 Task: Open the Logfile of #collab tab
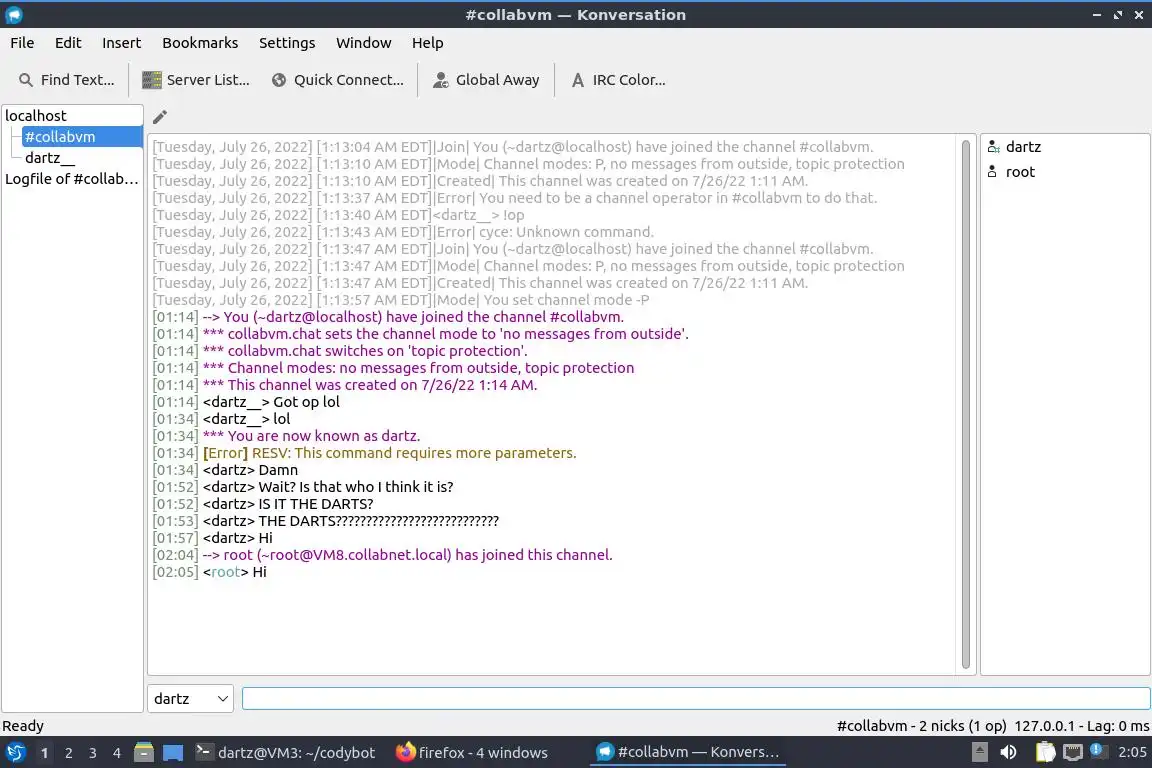(72, 179)
